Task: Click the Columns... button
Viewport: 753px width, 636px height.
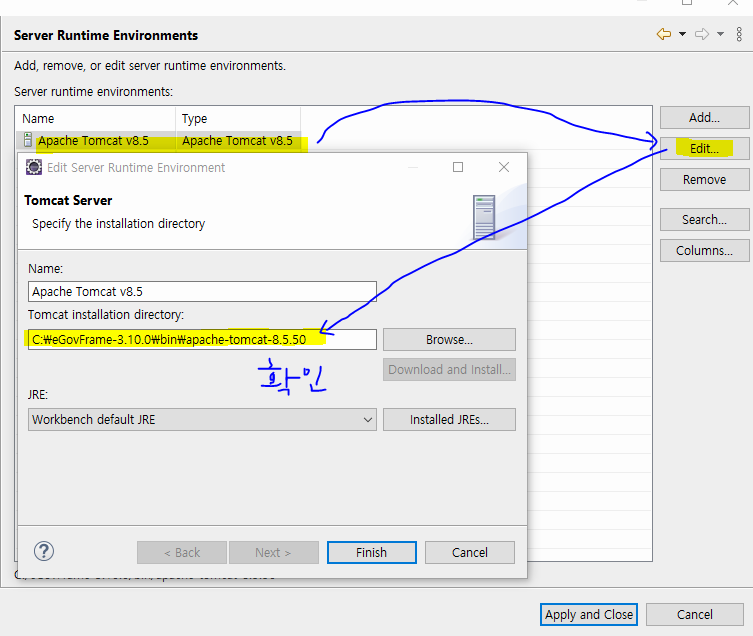Action: tap(704, 250)
